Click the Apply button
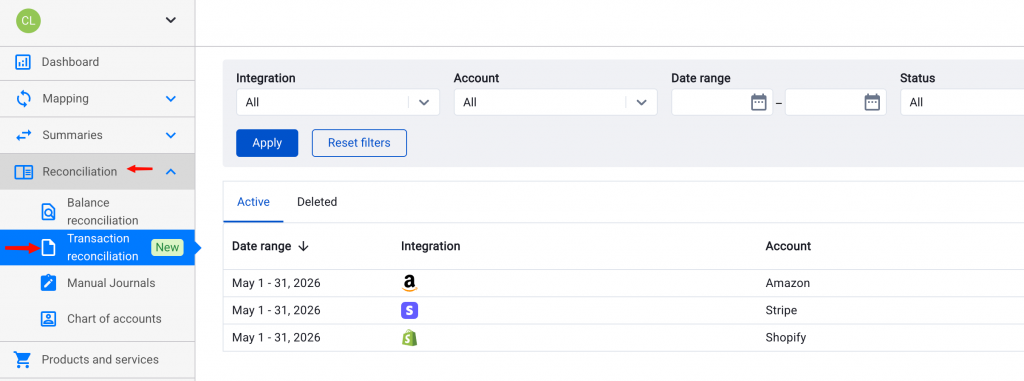 click(x=267, y=143)
